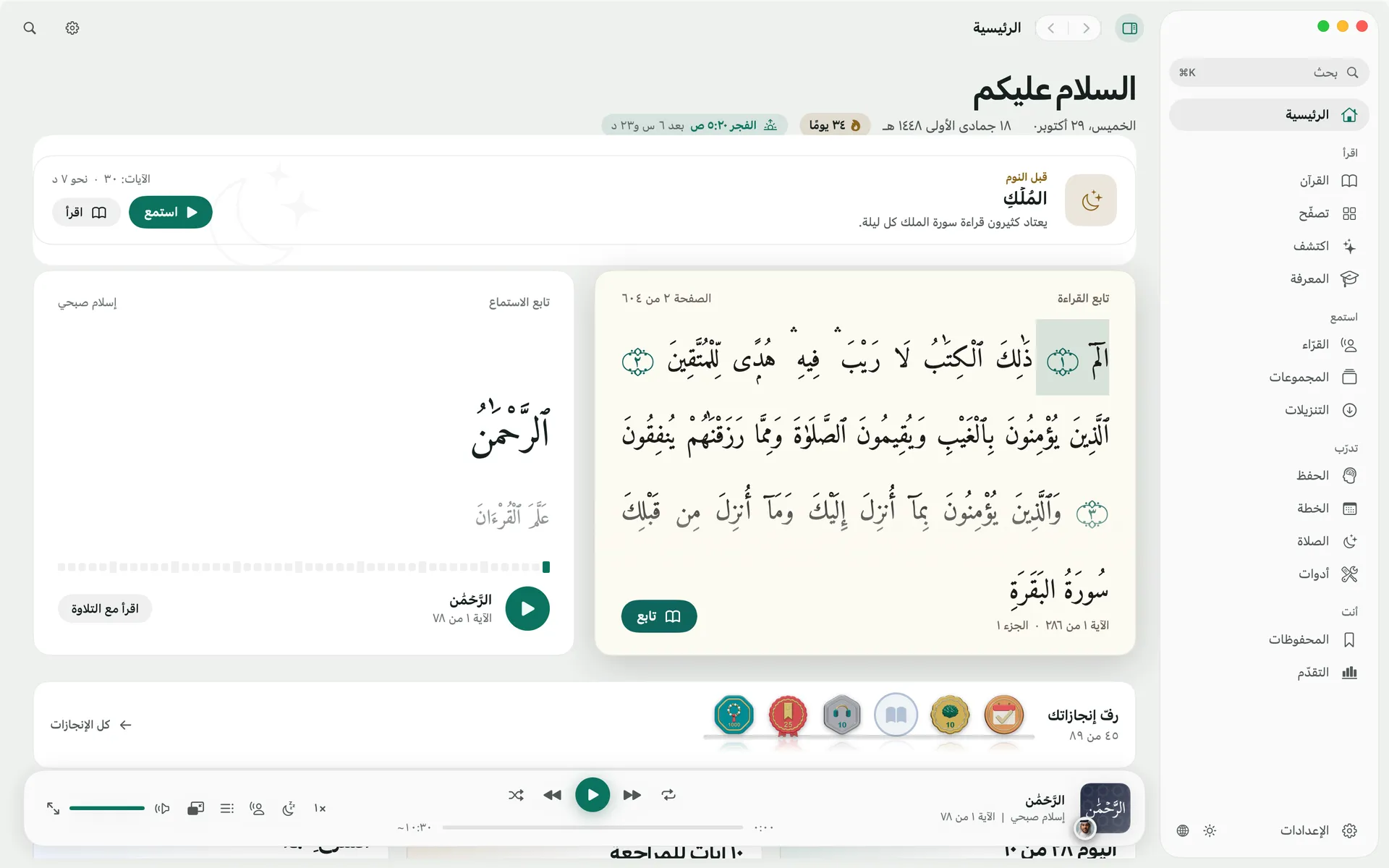Toggle the sidebar panel icon
Image resolution: width=1389 pixels, height=868 pixels.
coord(1129,28)
